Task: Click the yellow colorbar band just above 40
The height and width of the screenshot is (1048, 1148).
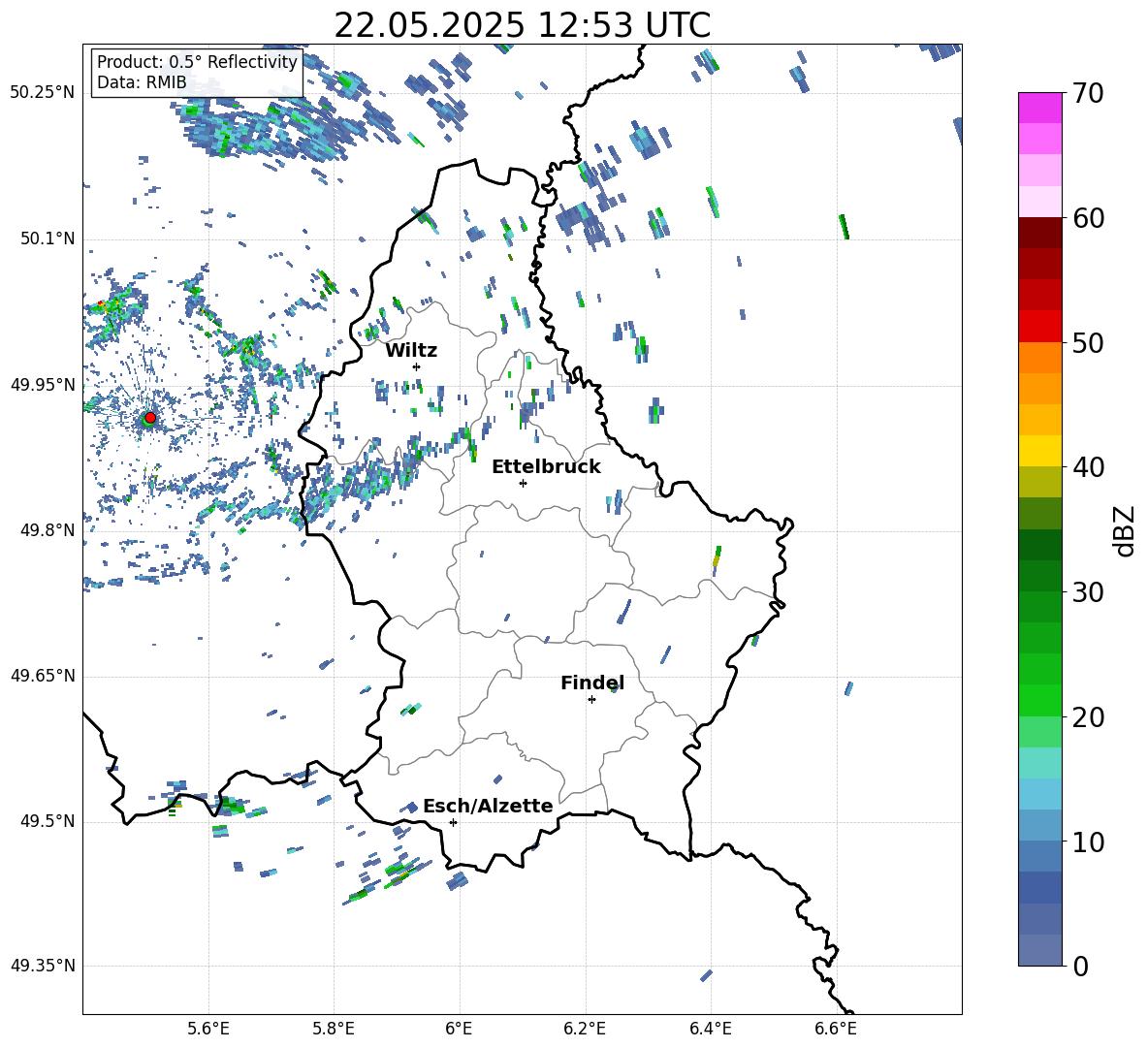Action: pyautogui.click(x=1039, y=451)
